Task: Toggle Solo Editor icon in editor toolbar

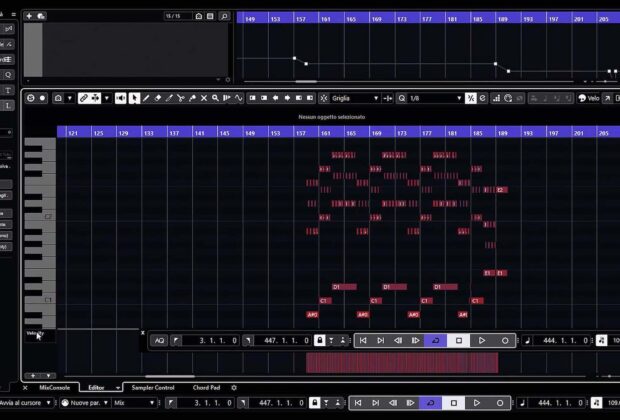Action: click(30, 98)
